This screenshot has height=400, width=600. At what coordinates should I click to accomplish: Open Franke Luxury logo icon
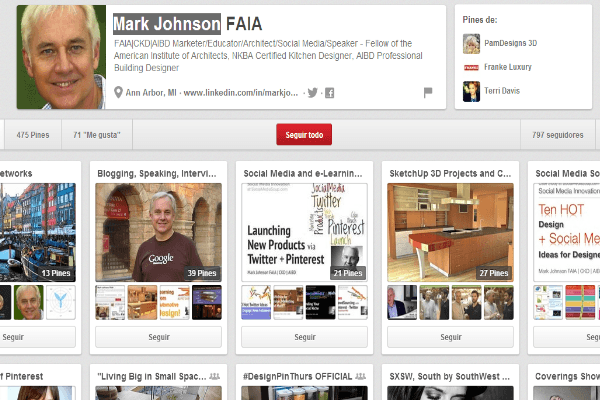click(x=471, y=67)
